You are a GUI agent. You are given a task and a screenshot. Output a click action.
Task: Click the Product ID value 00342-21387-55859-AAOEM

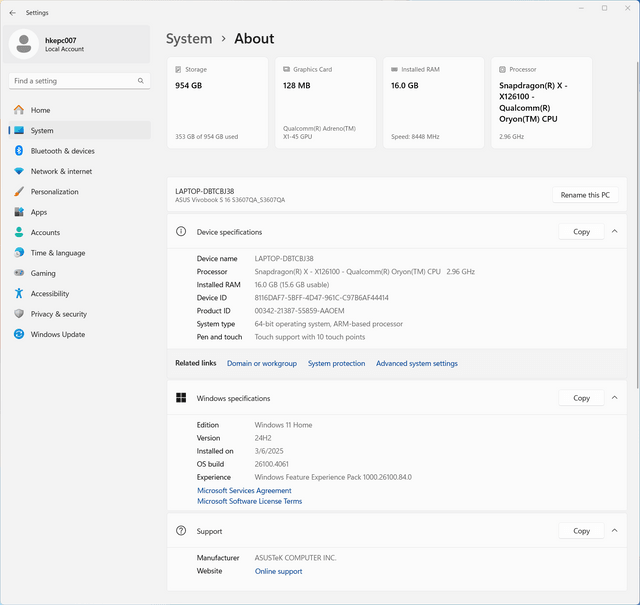pyautogui.click(x=299, y=311)
